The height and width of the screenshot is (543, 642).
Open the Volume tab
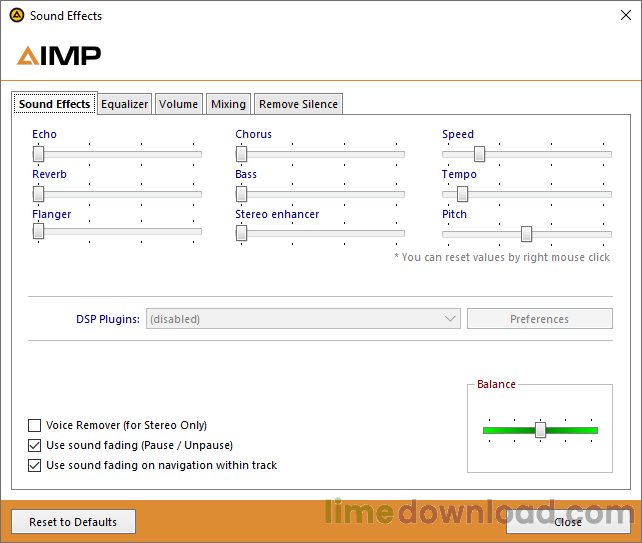(x=179, y=104)
